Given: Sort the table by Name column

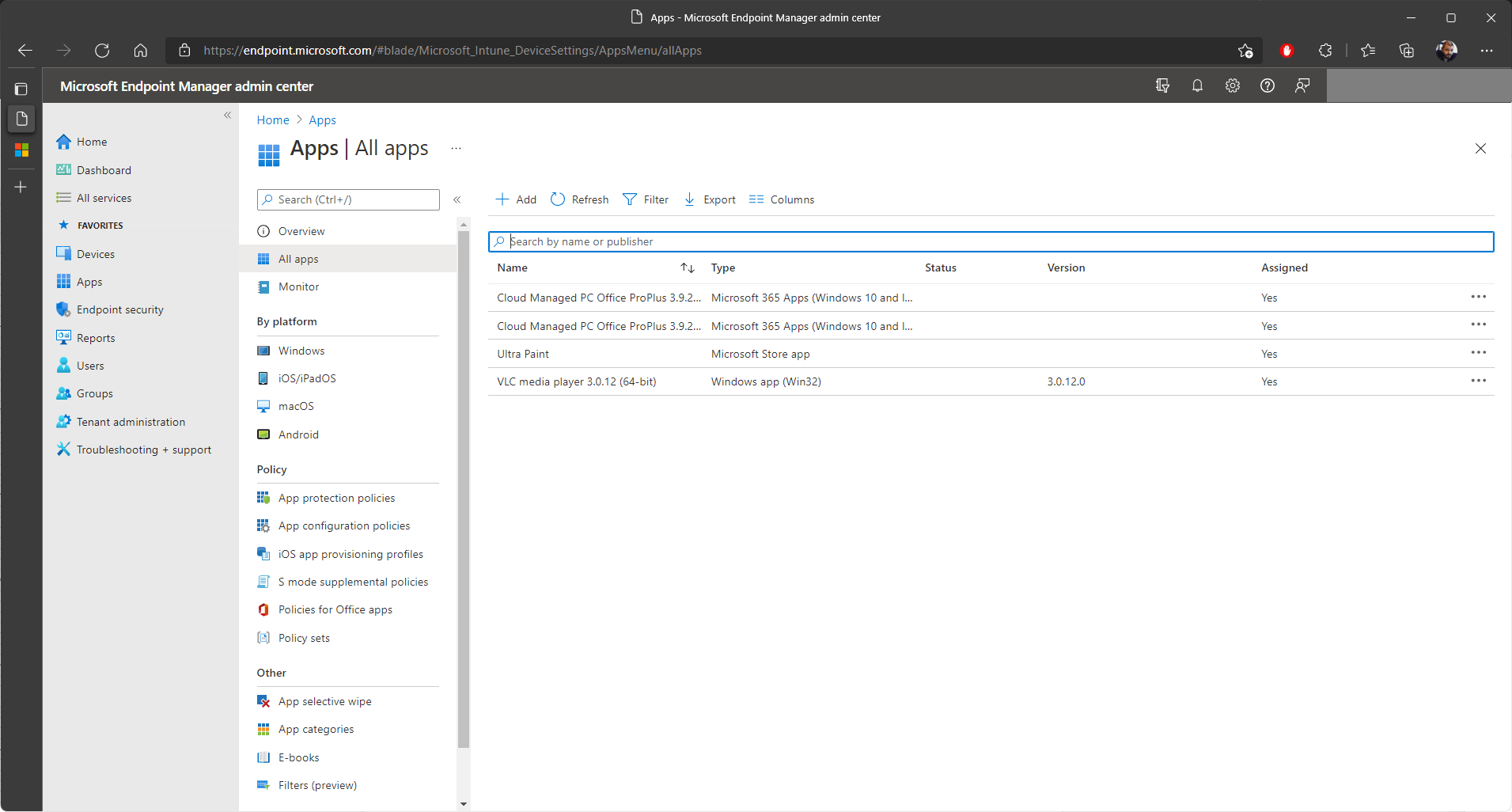Looking at the screenshot, I should 688,268.
